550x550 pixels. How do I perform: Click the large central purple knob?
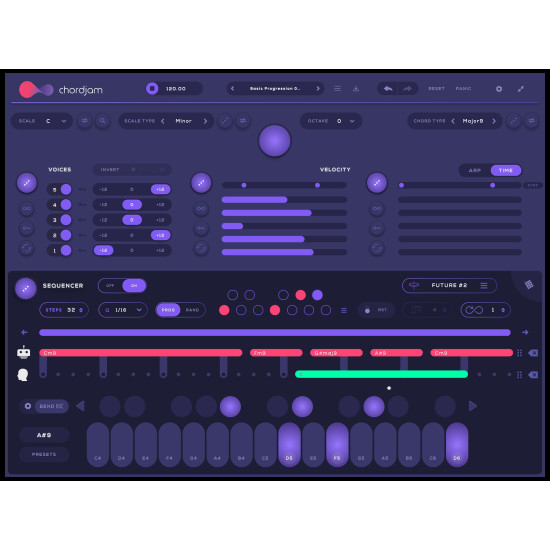(x=275, y=141)
